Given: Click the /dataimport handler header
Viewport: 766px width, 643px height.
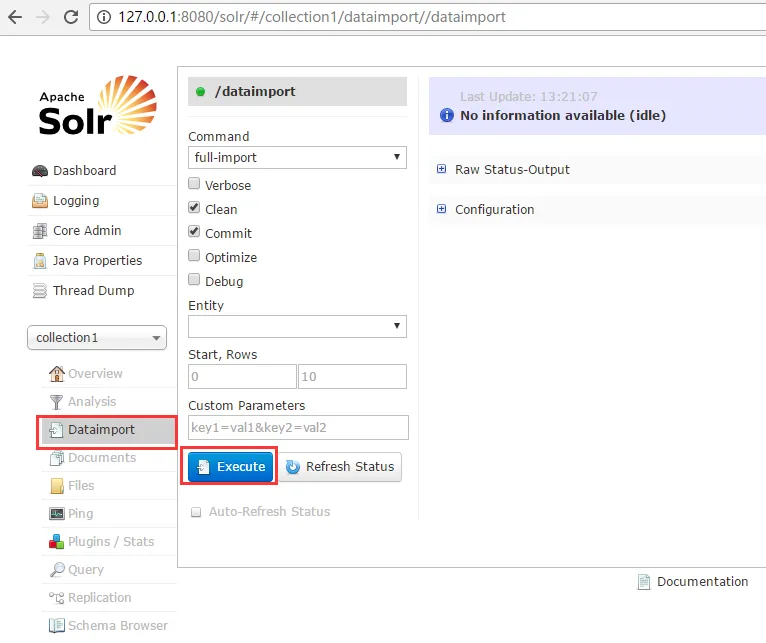Looking at the screenshot, I should pyautogui.click(x=297, y=91).
